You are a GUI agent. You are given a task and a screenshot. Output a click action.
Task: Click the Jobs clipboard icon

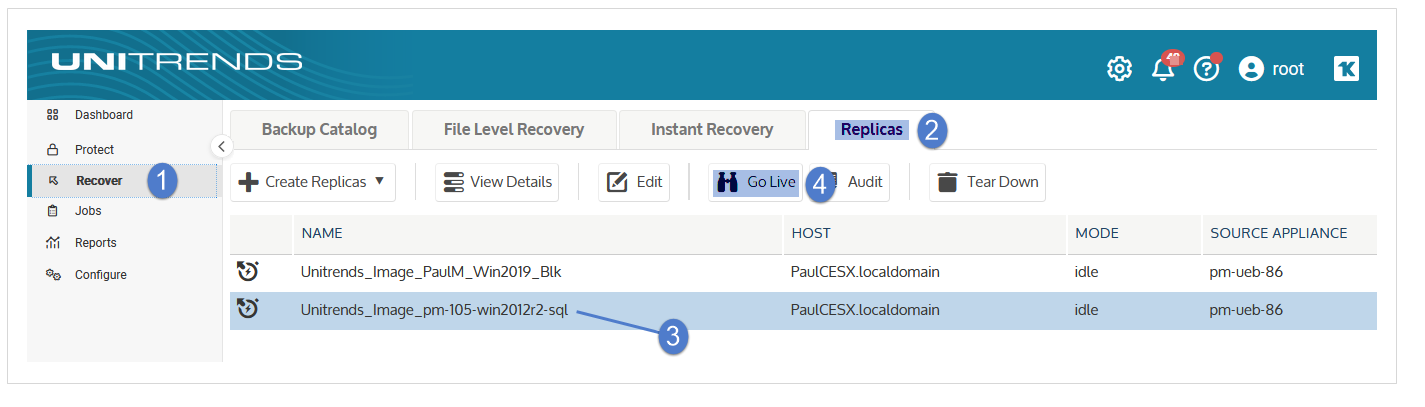pos(53,211)
